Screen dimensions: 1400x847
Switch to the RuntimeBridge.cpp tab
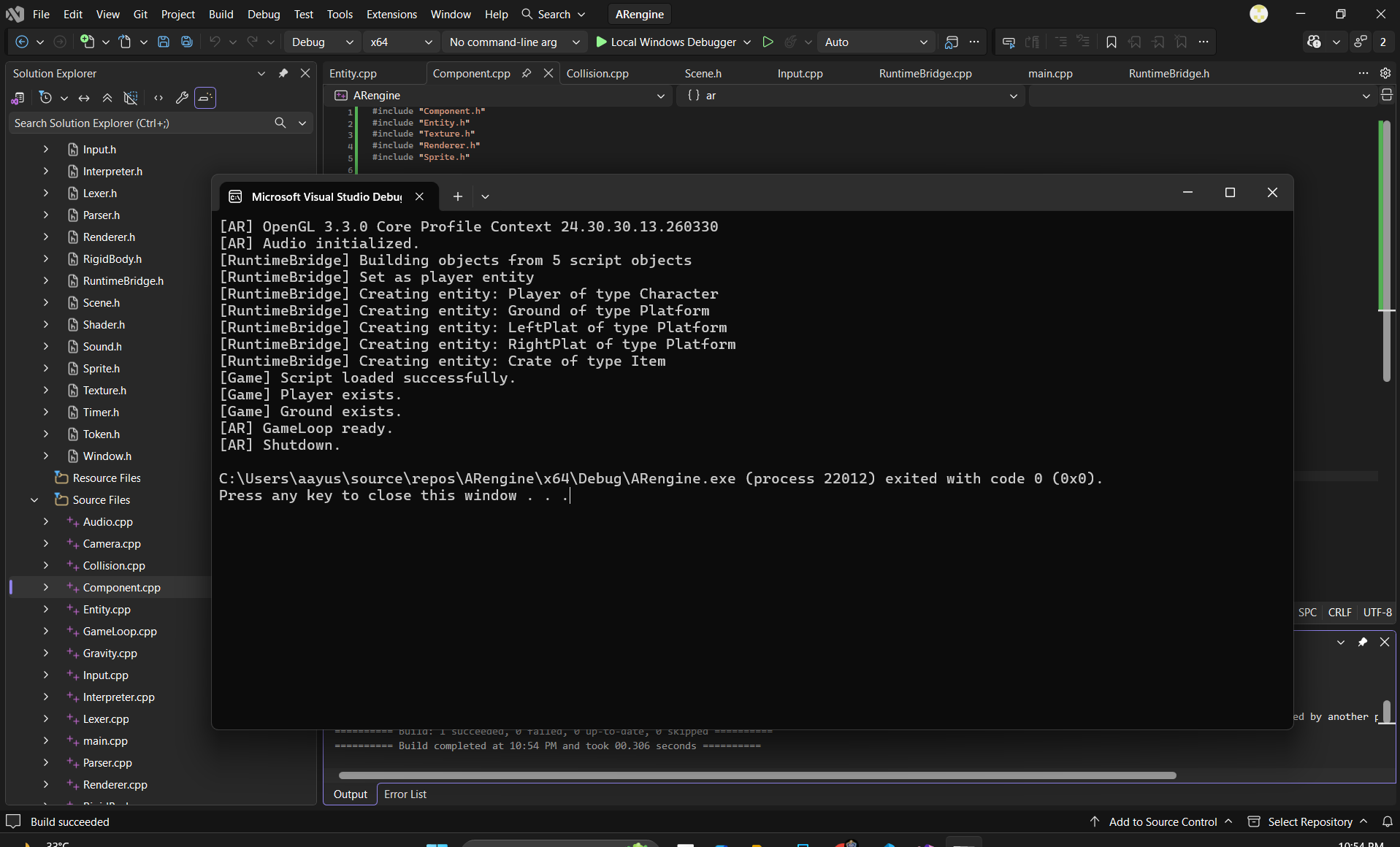click(925, 74)
